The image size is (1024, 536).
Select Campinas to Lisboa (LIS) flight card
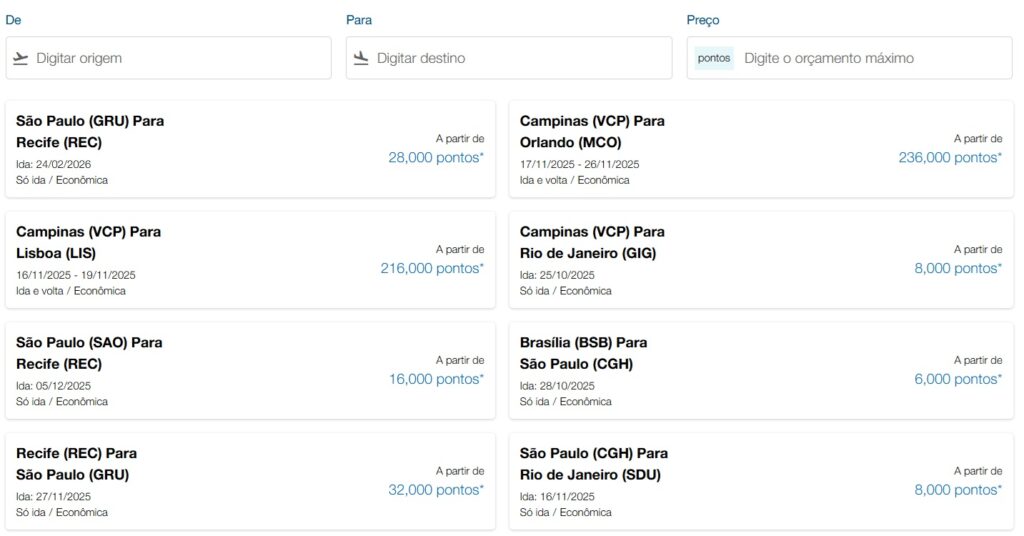click(250, 260)
